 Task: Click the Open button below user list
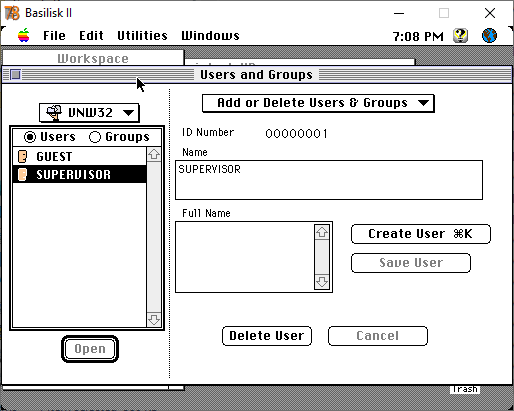click(x=90, y=349)
